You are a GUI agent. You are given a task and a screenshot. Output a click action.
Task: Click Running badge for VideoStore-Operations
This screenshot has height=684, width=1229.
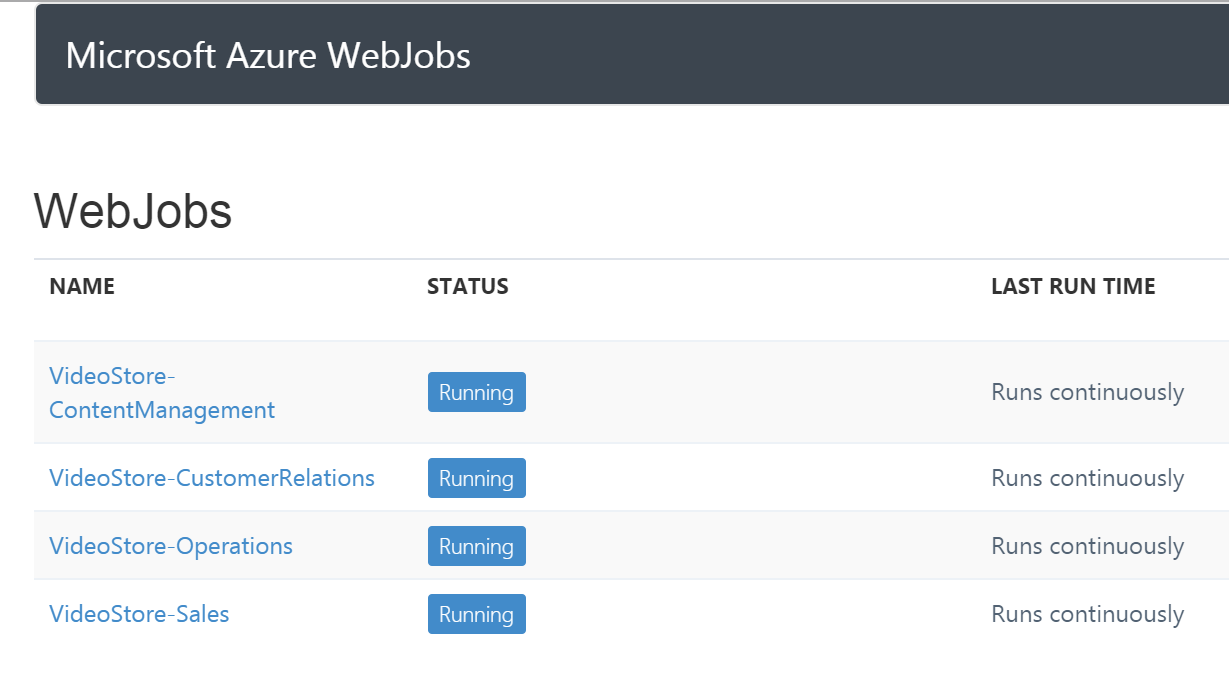pos(477,546)
